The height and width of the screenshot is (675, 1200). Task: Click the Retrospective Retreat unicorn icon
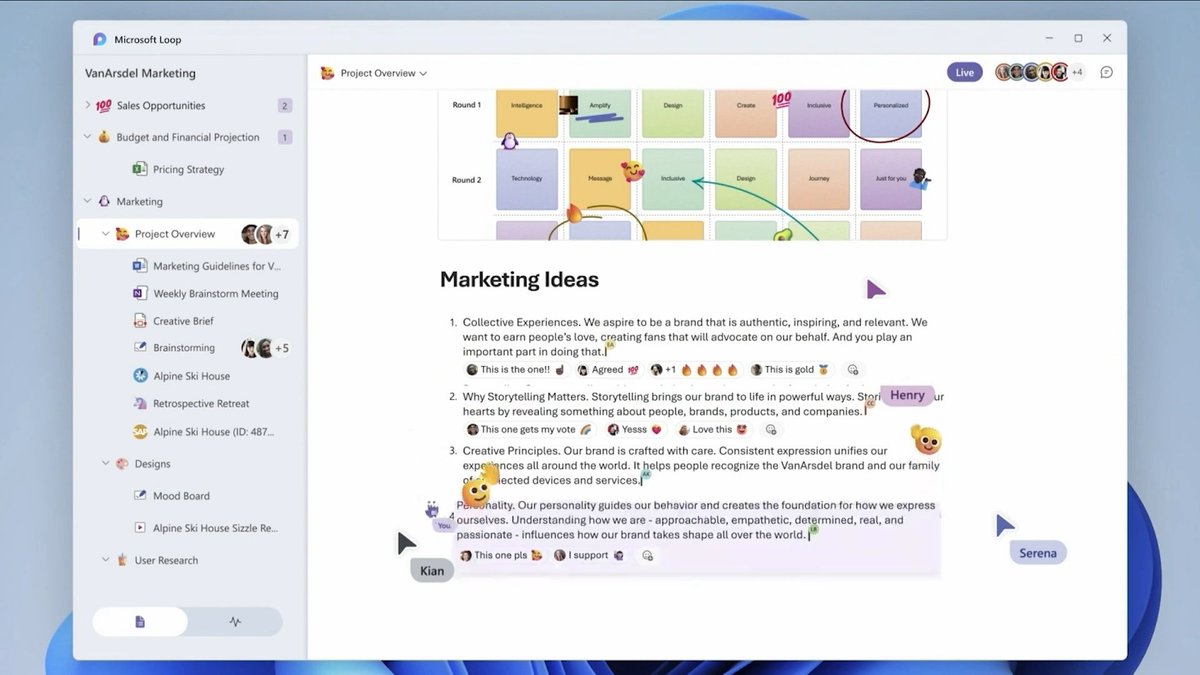(x=140, y=404)
